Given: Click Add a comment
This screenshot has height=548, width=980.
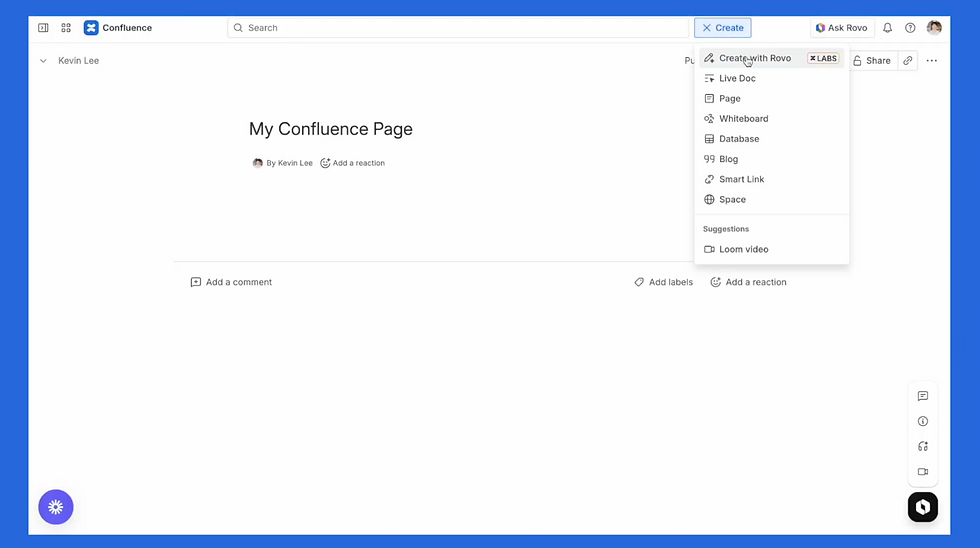Looking at the screenshot, I should (x=231, y=282).
